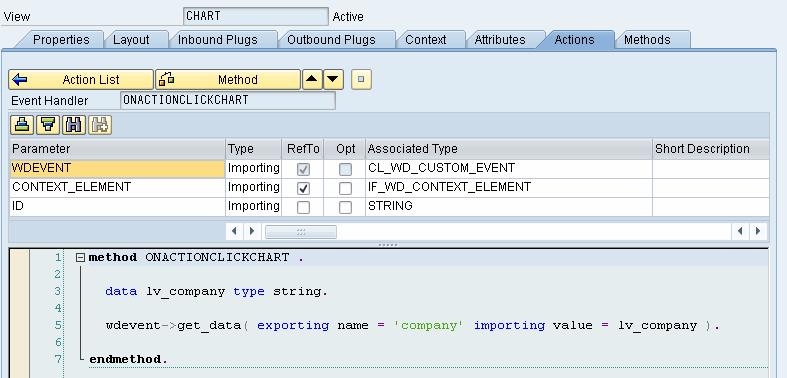
Task: Toggle Opt checkbox for CONTEXT_ELEMENT
Action: (345, 188)
